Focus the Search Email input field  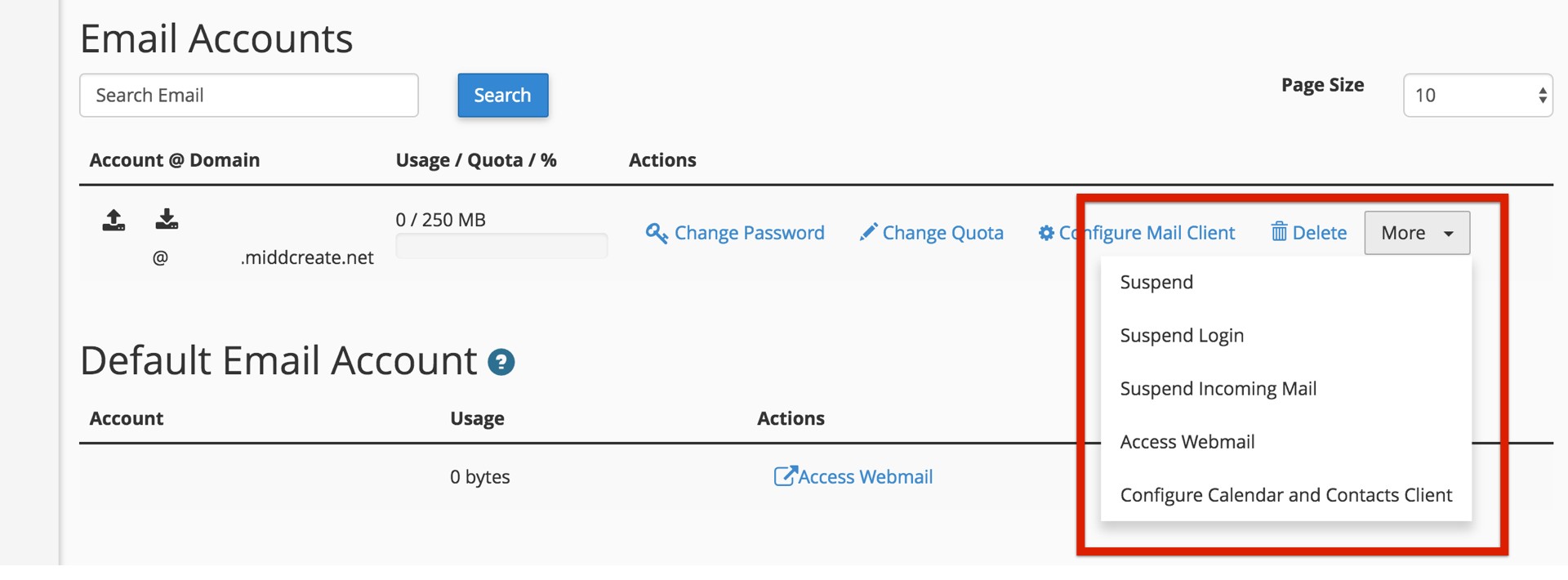coord(249,96)
